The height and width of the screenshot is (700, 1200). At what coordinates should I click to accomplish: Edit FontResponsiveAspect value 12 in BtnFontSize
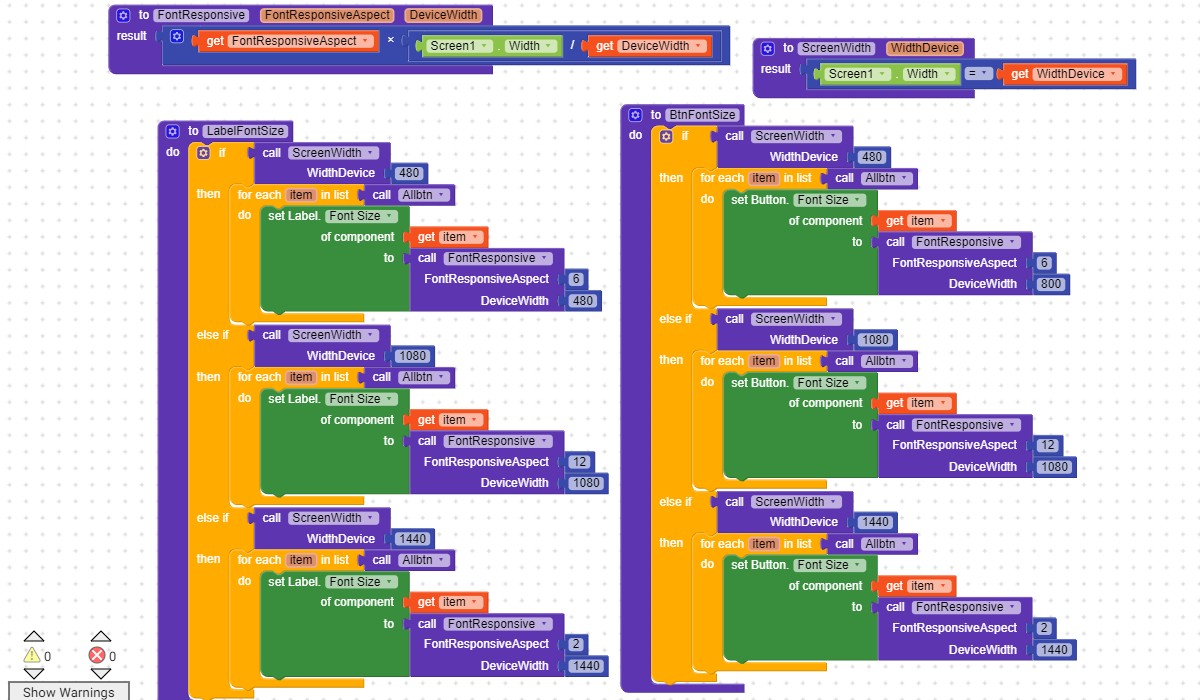pos(1048,445)
